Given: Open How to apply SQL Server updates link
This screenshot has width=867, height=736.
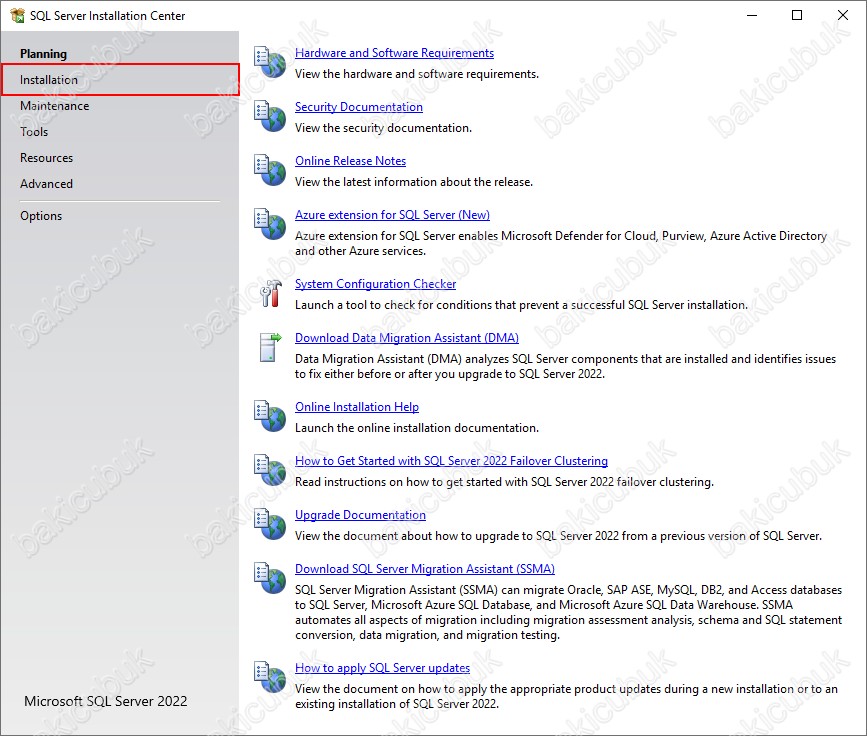Looking at the screenshot, I should coord(383,667).
